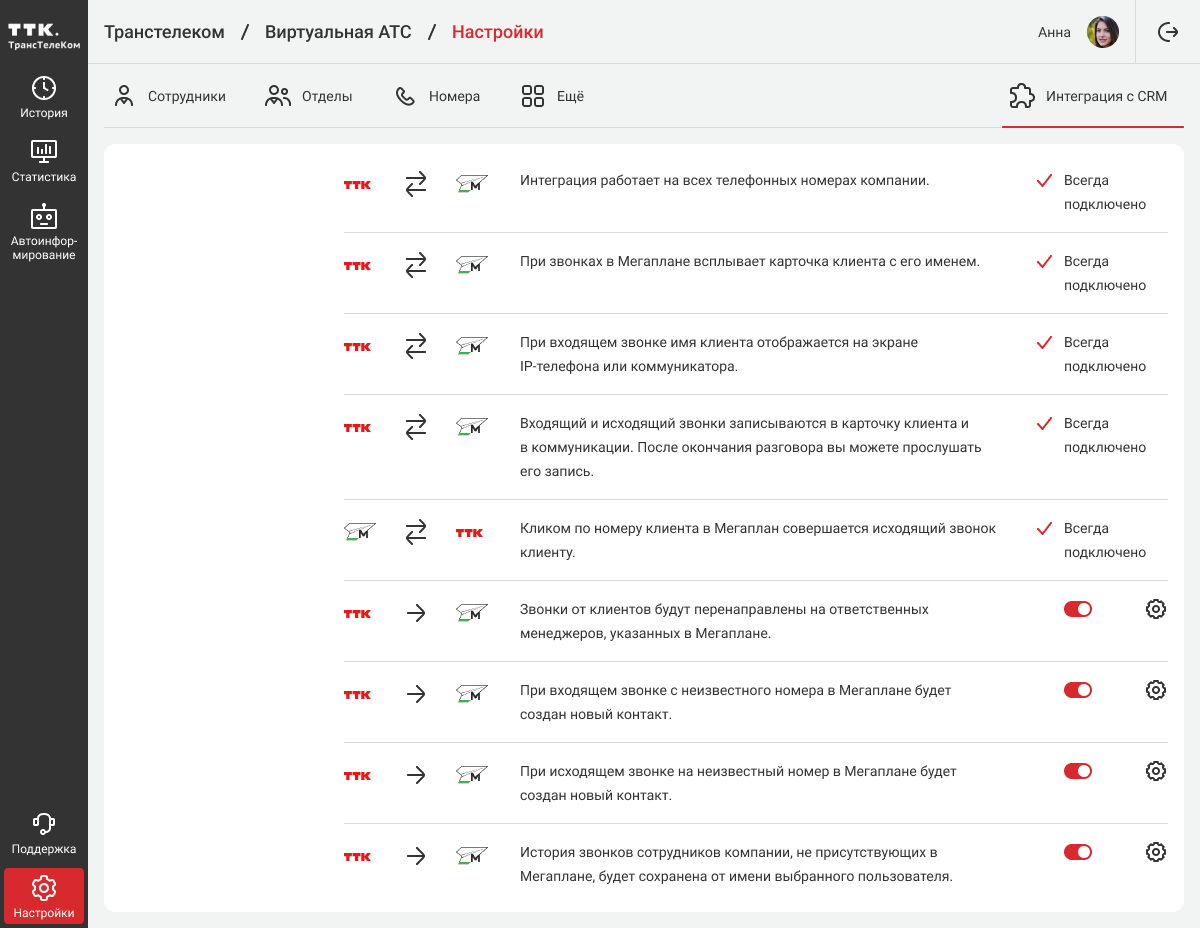Click Анна's profile avatar
The height and width of the screenshot is (928, 1200).
(1103, 32)
